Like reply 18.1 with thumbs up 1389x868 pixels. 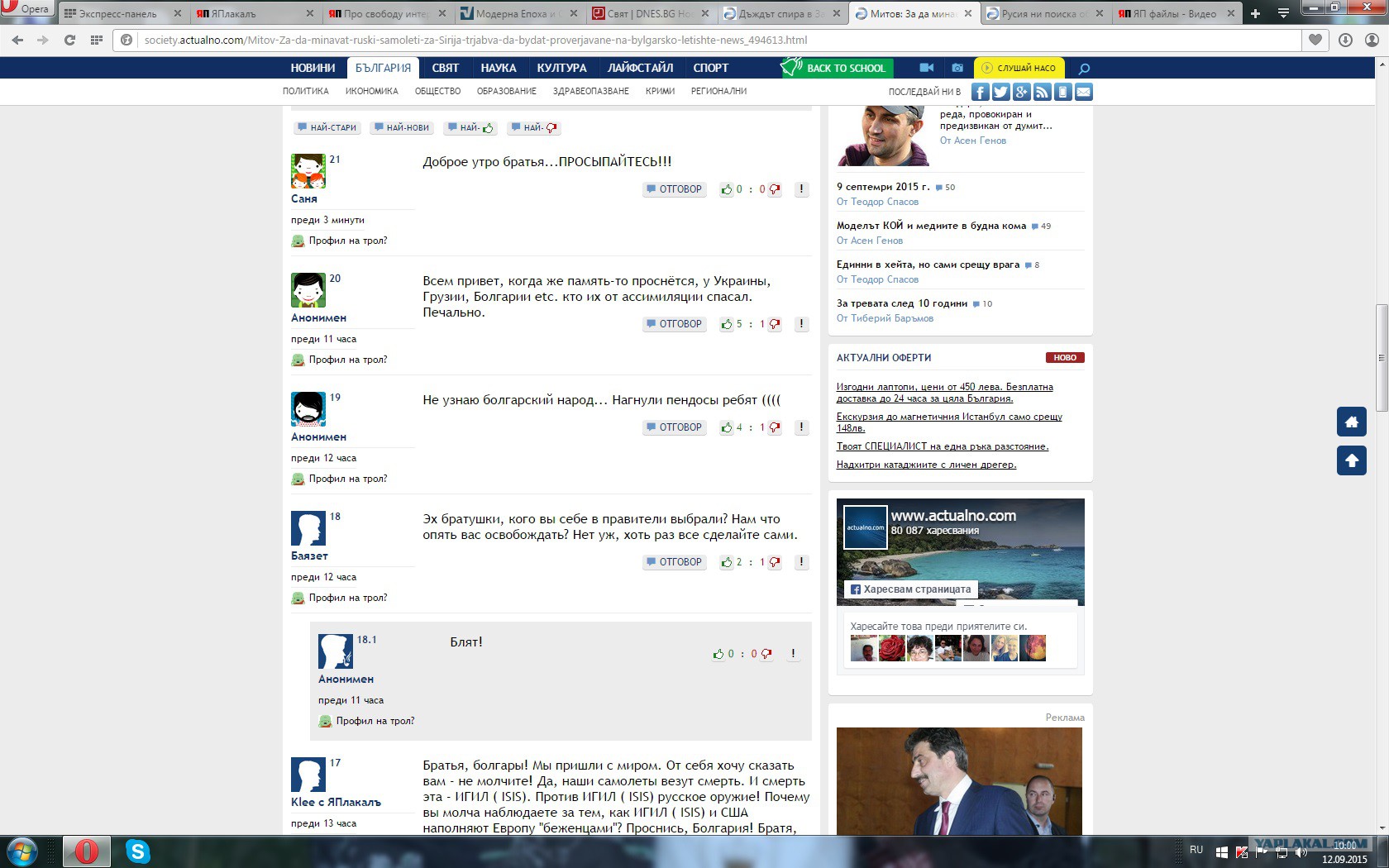(718, 654)
